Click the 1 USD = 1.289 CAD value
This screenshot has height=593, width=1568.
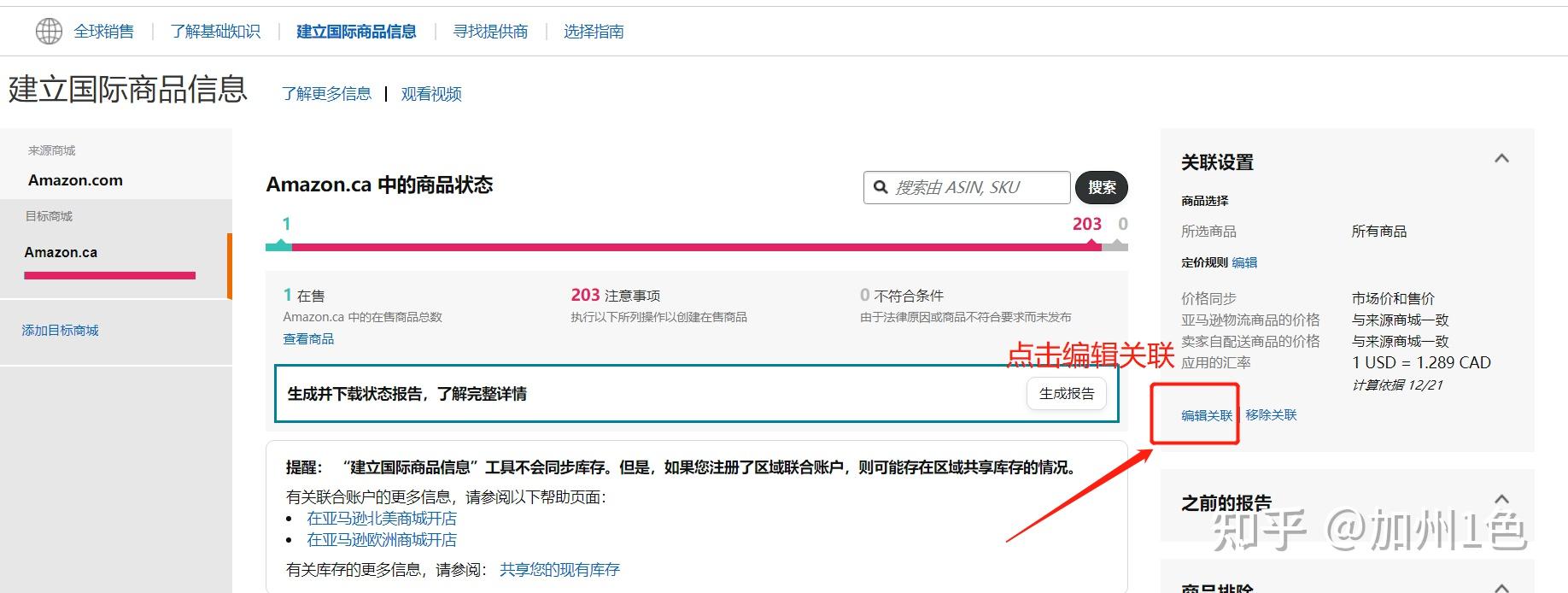1421,362
